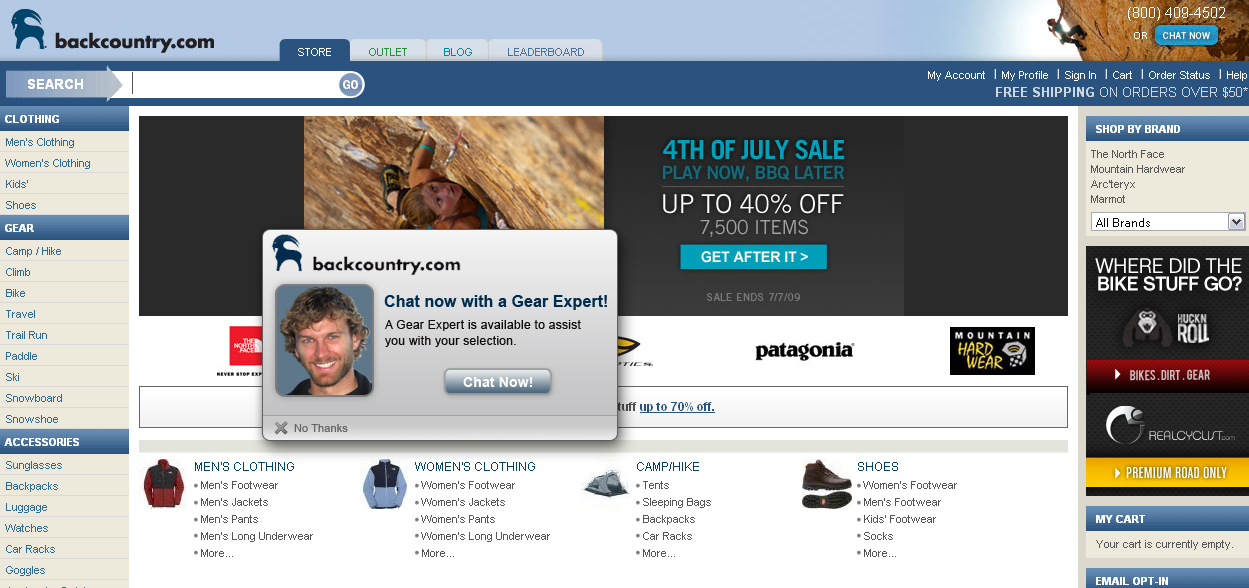
Task: Select Snowboard in Gear sidebar
Action: [34, 398]
